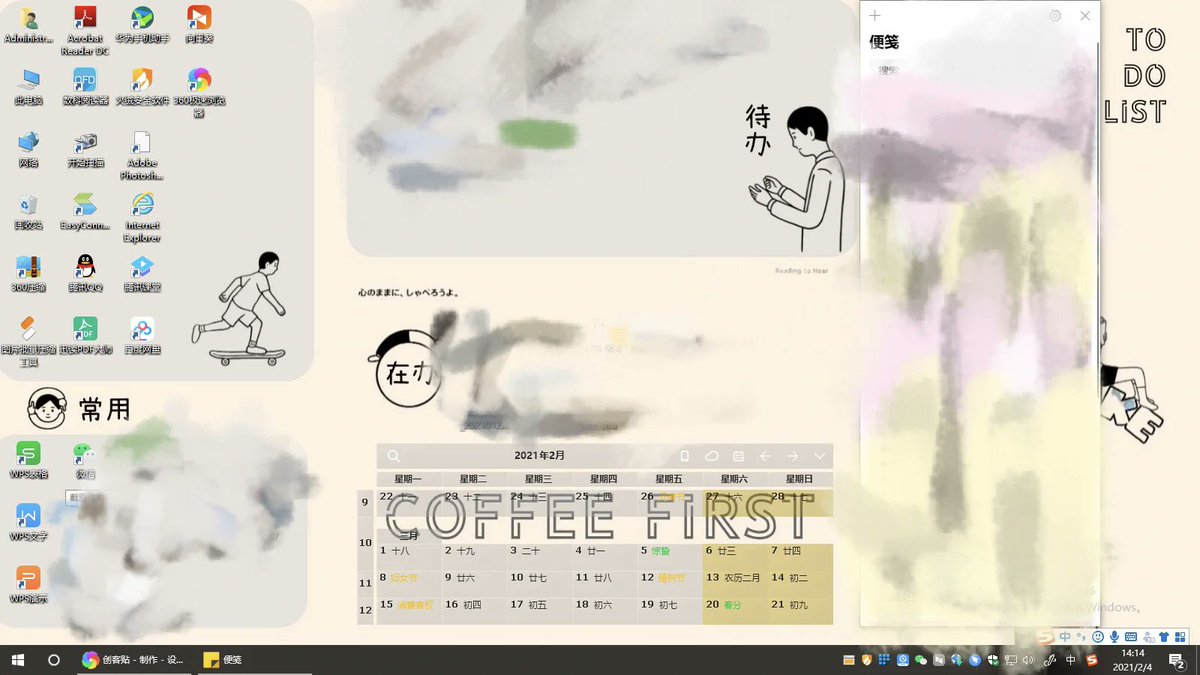The image size is (1200, 675).
Task: Open the Internet Explorer desktop shortcut
Action: (x=142, y=217)
